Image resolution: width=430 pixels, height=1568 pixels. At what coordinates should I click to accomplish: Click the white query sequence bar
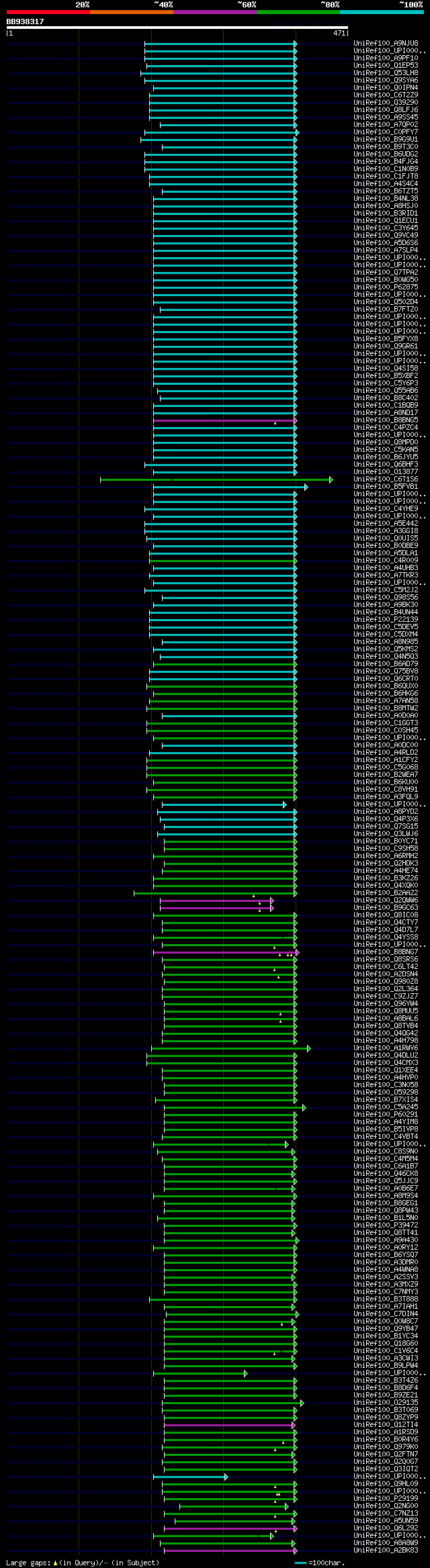pyautogui.click(x=177, y=28)
